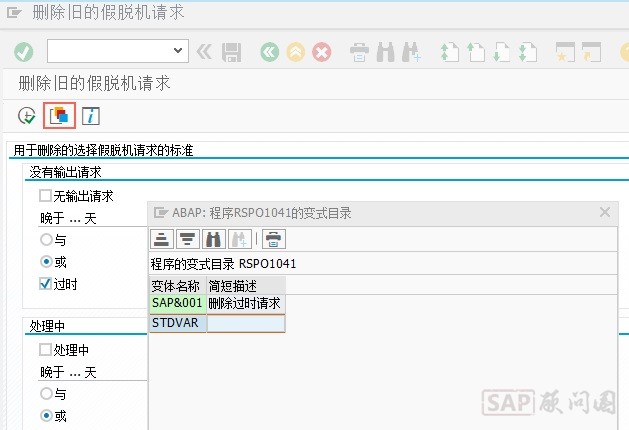Uncheck the 过时 checkbox
Viewport: 629px width, 430px height.
click(45, 284)
